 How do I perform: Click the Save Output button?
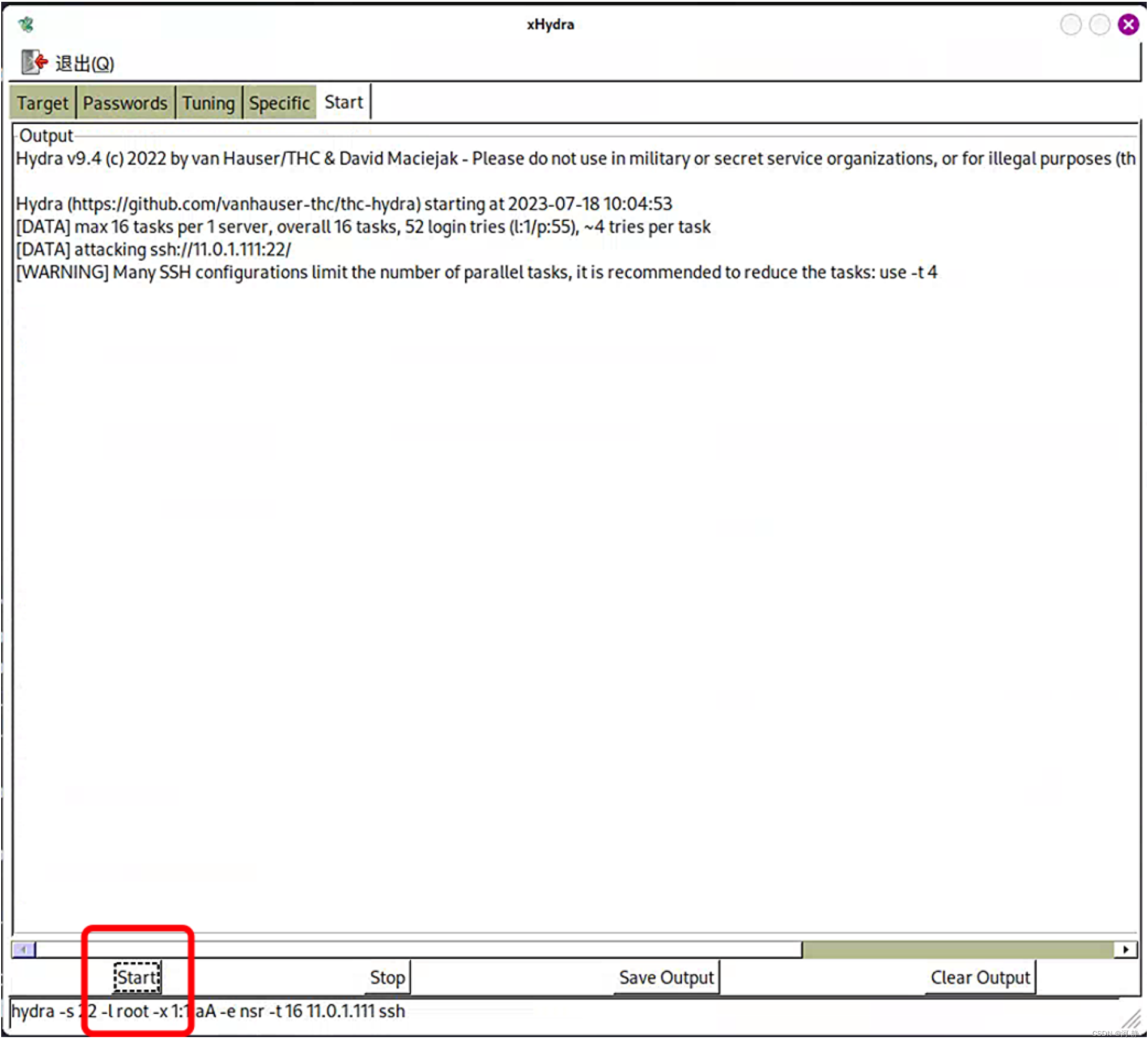click(666, 977)
